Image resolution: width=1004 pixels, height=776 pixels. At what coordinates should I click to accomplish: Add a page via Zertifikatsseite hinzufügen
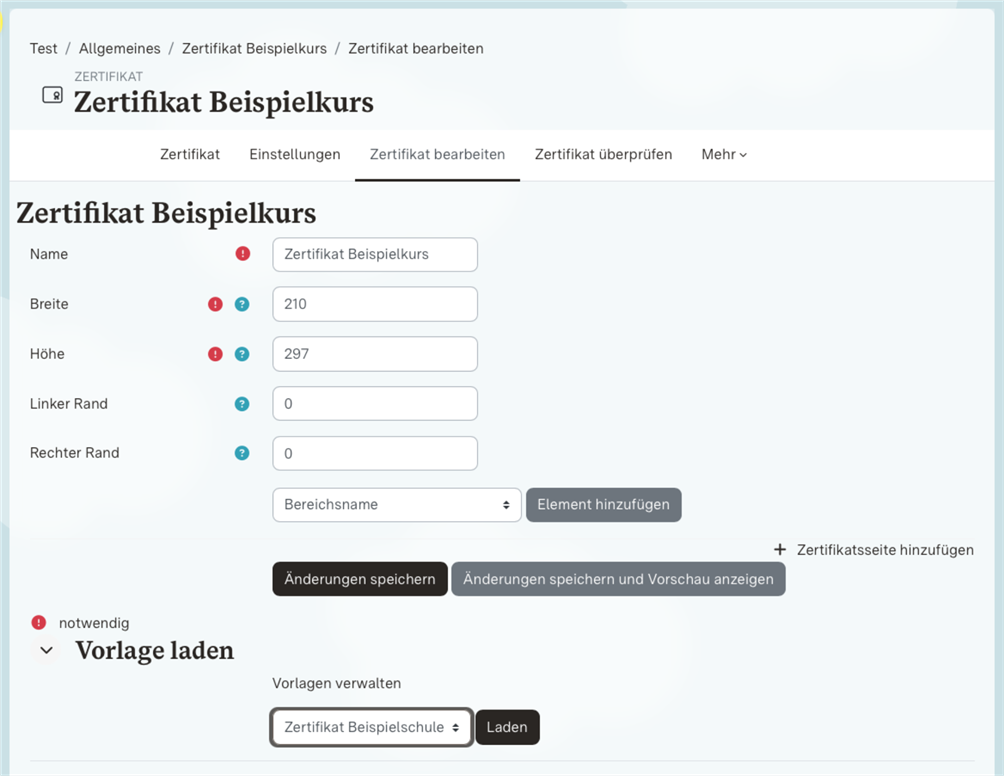tap(872, 550)
